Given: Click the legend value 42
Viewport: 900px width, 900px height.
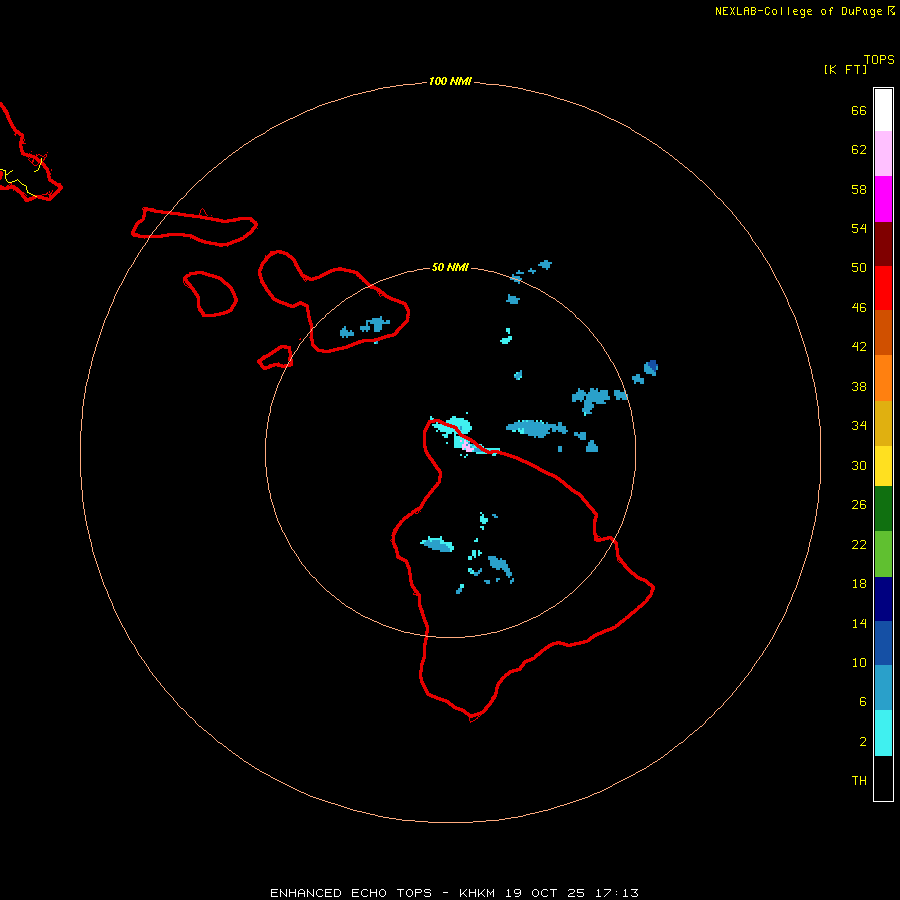Looking at the screenshot, I should (859, 347).
